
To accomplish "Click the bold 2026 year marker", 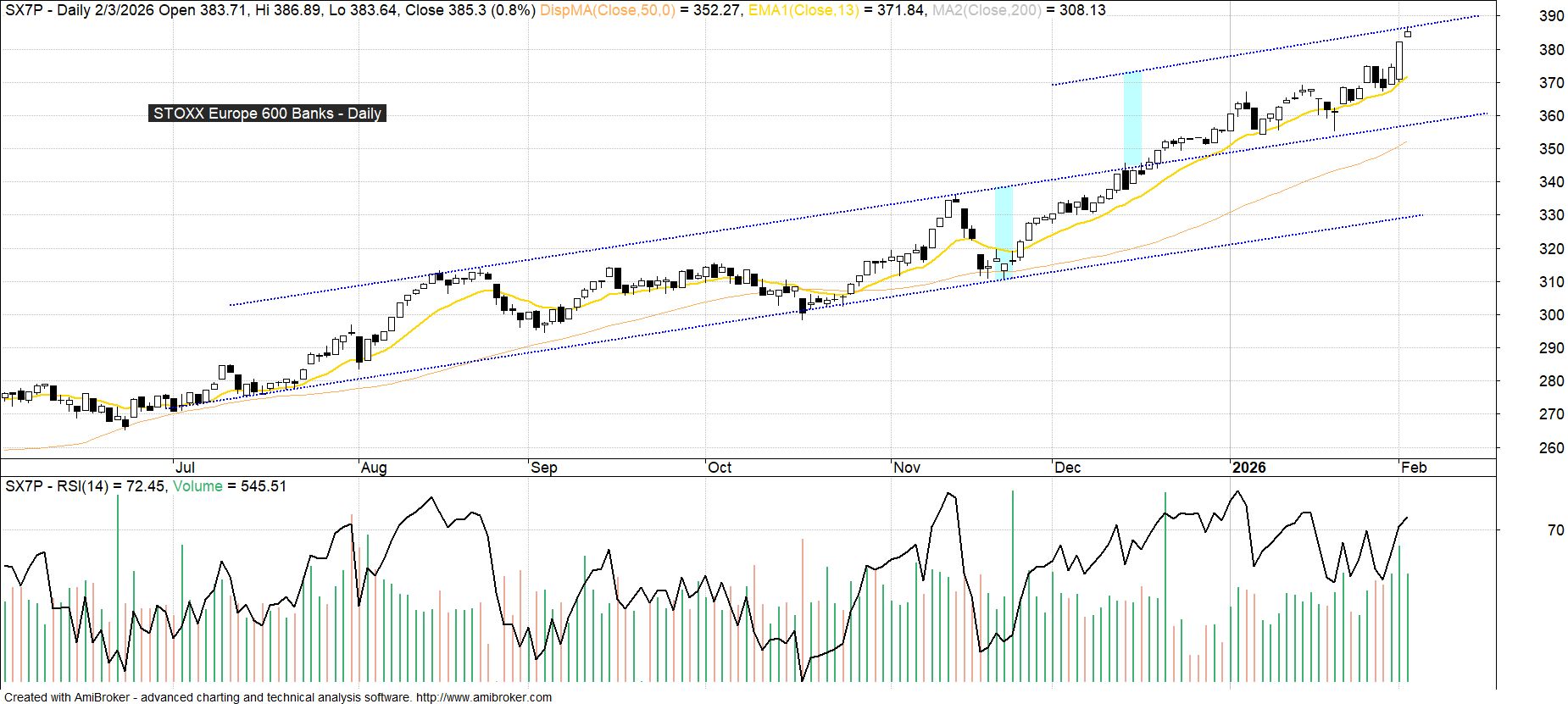I will pyautogui.click(x=1248, y=468).
